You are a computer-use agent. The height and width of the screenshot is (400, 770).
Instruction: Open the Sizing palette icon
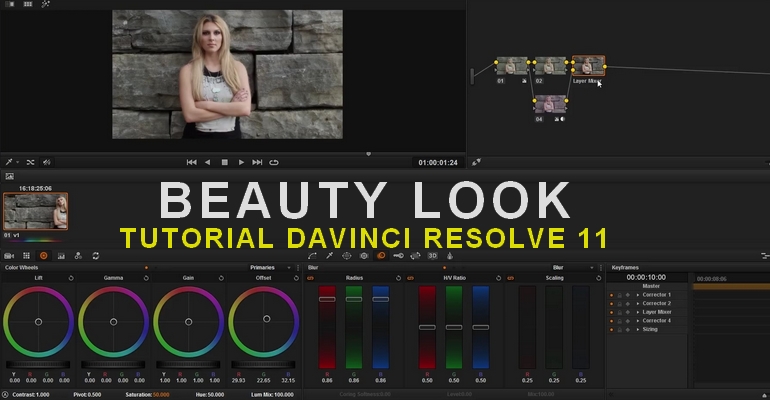click(415, 256)
